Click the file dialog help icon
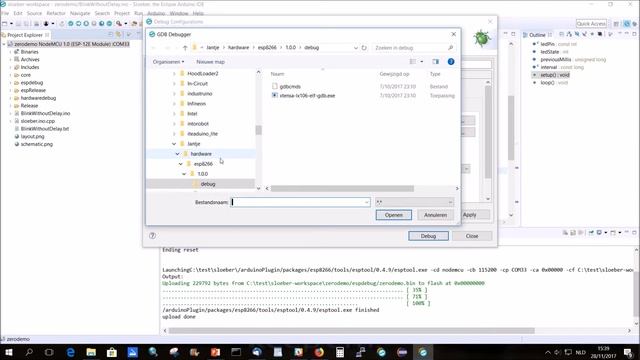The image size is (640, 360). point(451,62)
